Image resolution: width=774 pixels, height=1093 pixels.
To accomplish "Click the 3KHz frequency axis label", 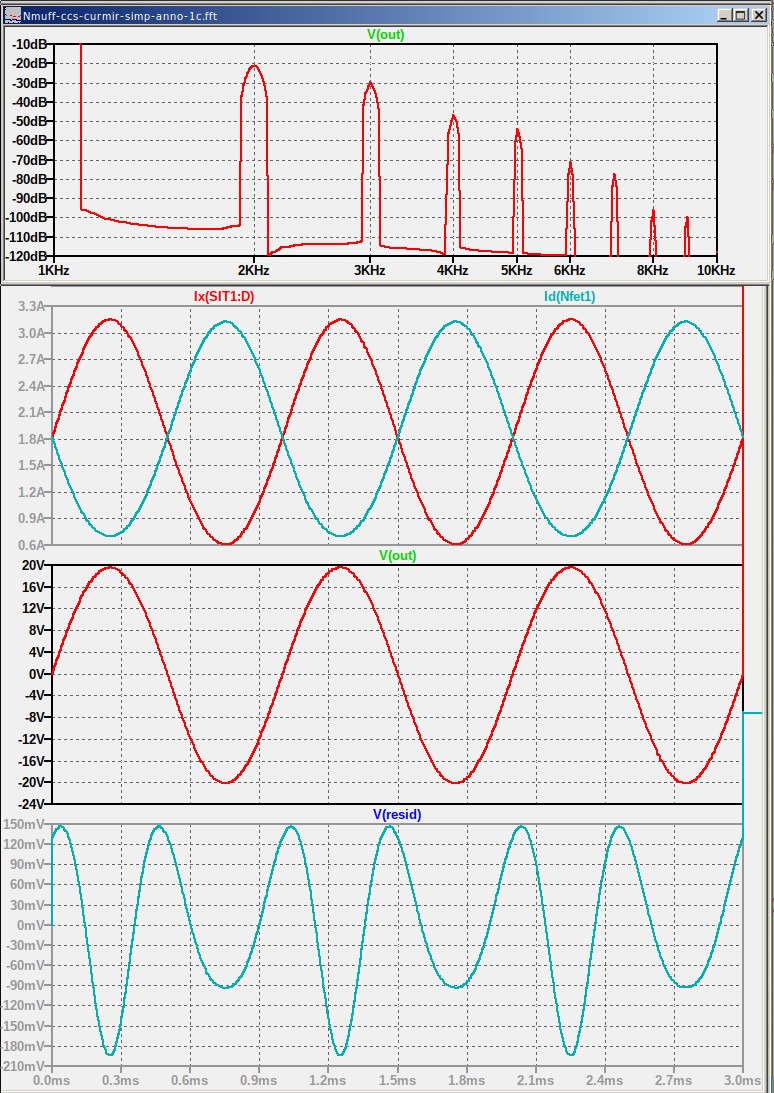I will pos(370,270).
